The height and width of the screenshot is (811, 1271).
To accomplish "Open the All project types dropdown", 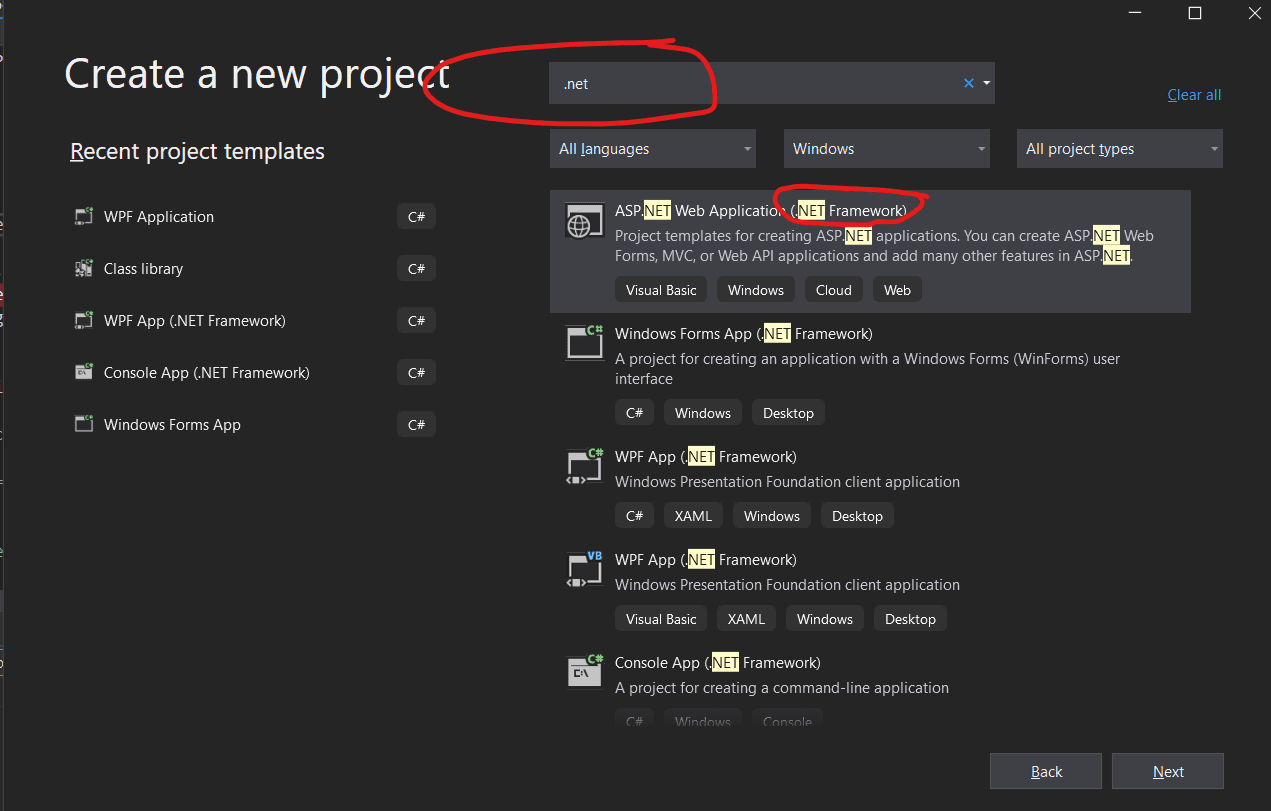I will coord(1120,149).
